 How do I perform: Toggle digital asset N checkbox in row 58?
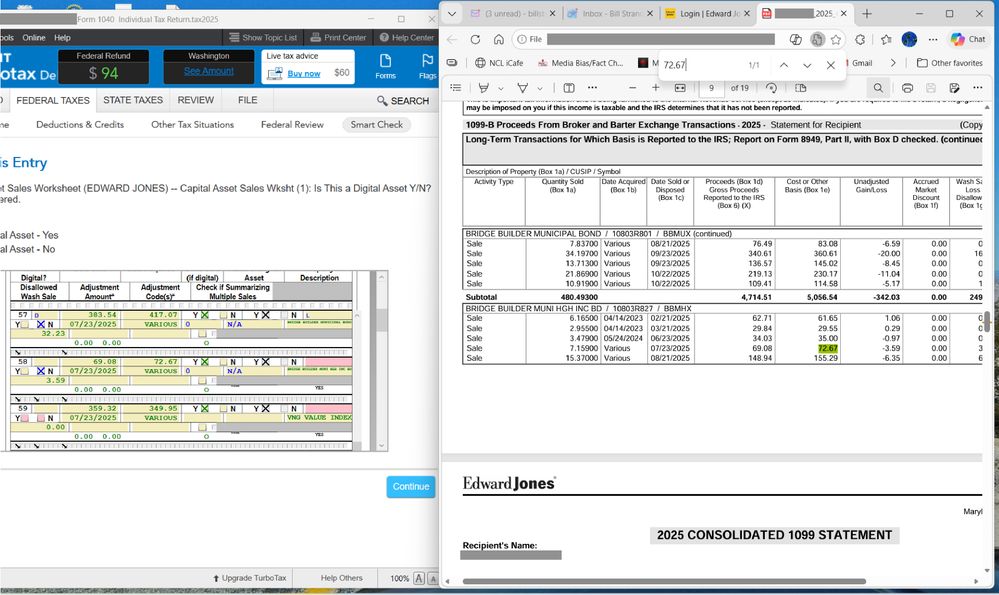coord(223,362)
